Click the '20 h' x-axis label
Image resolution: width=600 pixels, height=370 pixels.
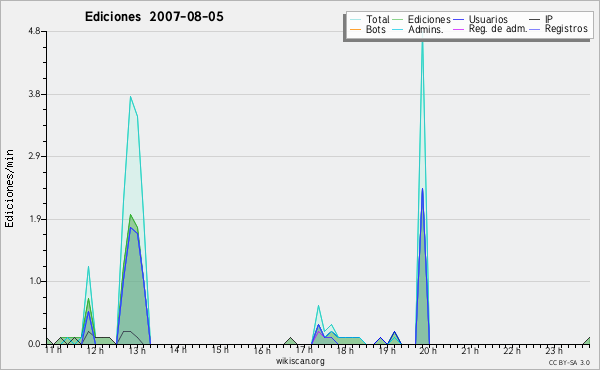(x=428, y=350)
